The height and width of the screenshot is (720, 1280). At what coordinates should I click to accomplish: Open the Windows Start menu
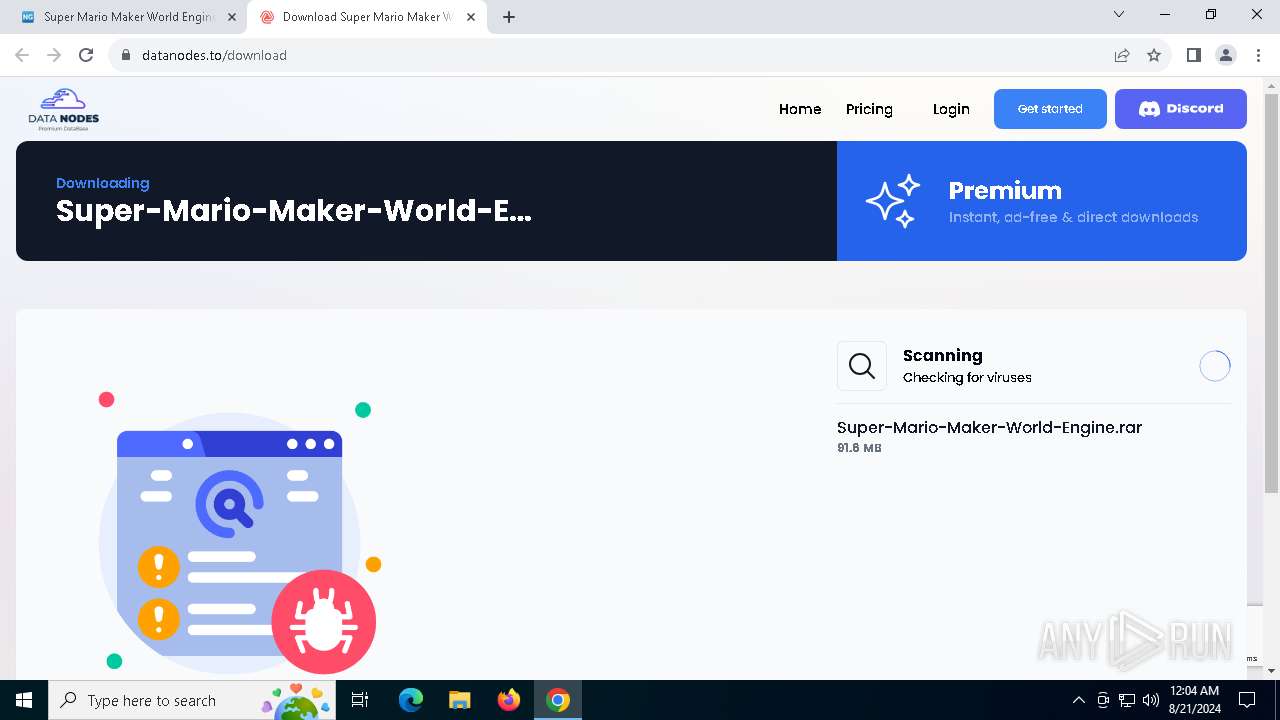pos(24,700)
